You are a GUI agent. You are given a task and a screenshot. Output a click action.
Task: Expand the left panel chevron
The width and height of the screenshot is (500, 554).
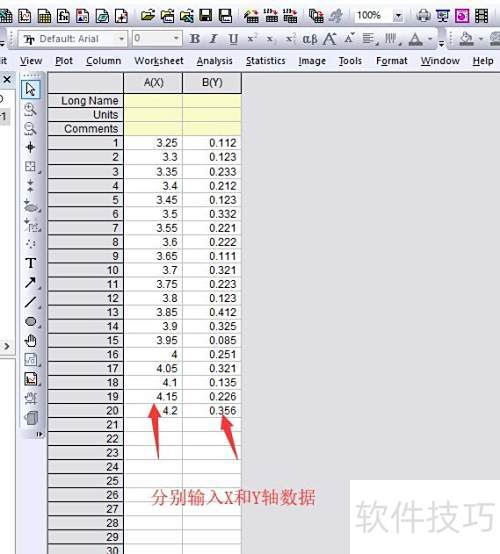pyautogui.click(x=6, y=346)
